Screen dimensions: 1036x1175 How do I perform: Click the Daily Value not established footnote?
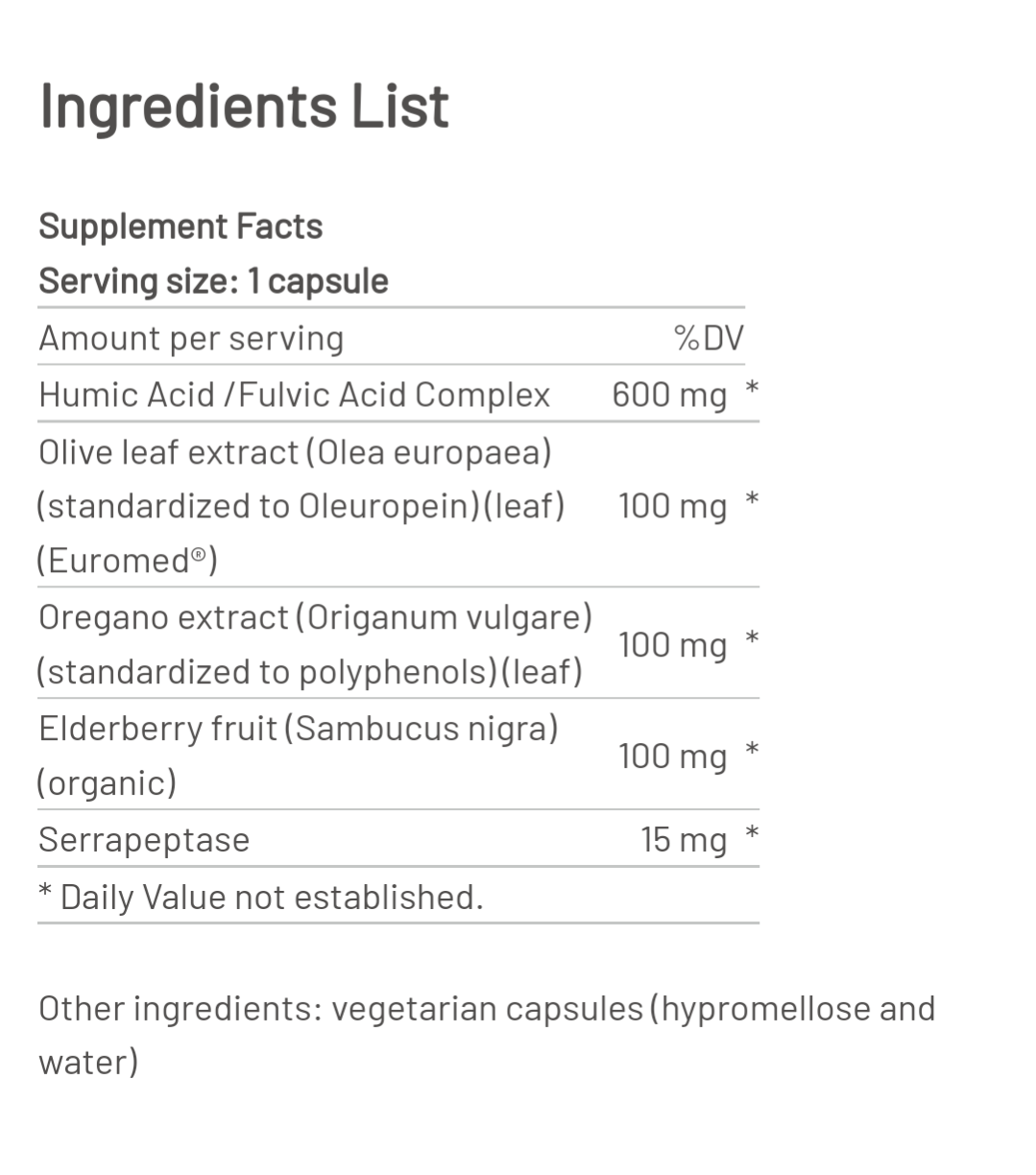(x=261, y=897)
